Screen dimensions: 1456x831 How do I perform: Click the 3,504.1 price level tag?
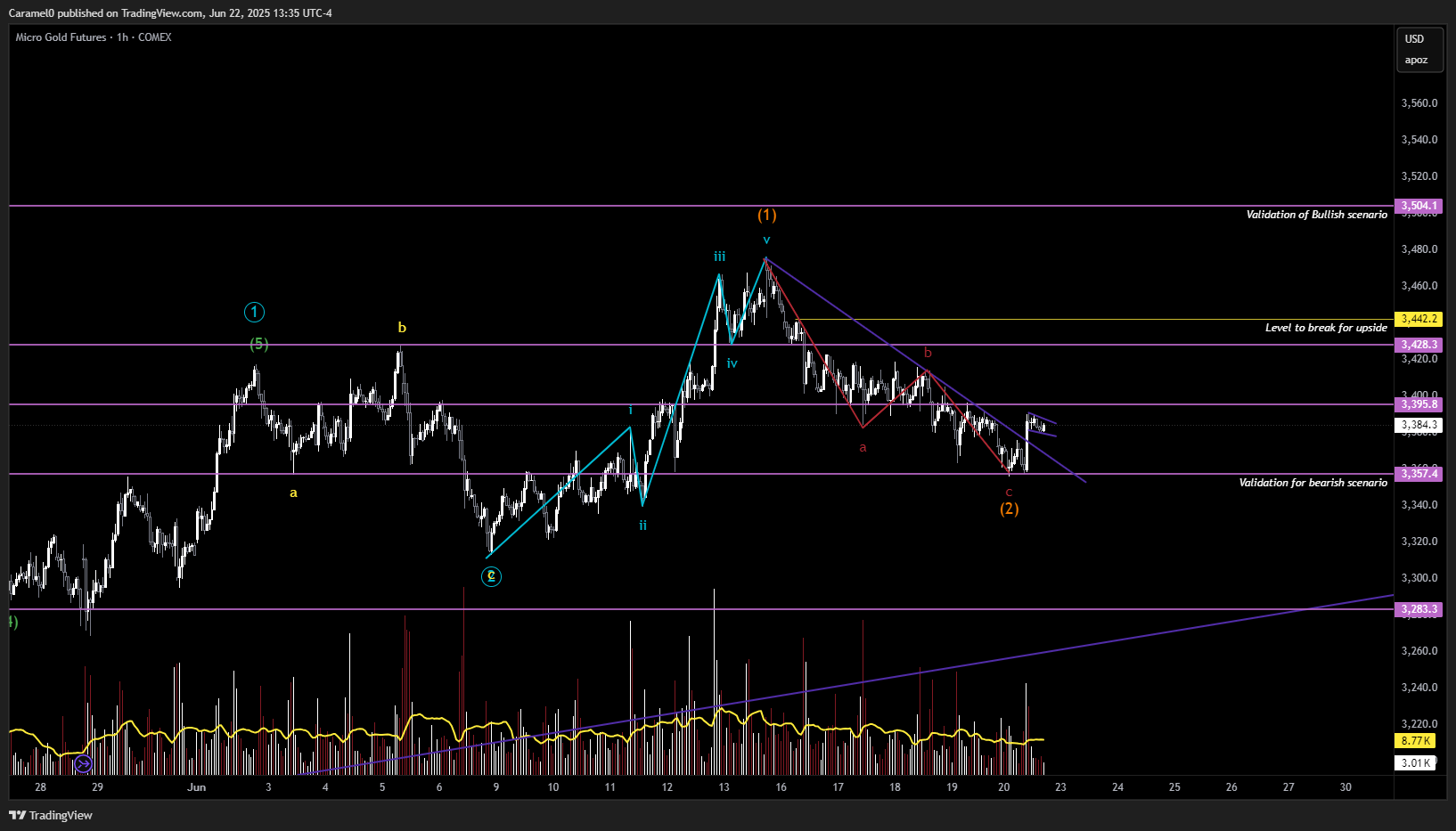pos(1419,206)
